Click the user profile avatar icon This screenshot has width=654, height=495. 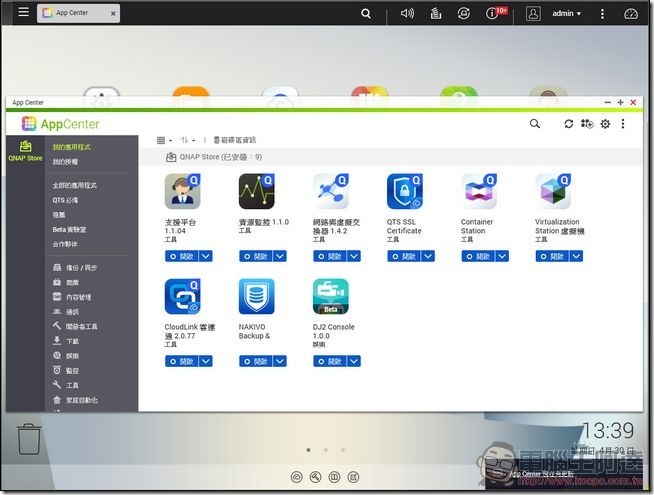[x=533, y=13]
